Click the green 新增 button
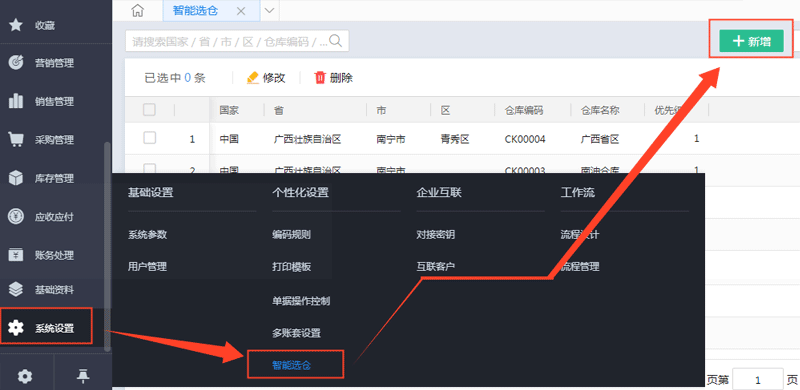Image resolution: width=800 pixels, height=390 pixels. coord(751,41)
